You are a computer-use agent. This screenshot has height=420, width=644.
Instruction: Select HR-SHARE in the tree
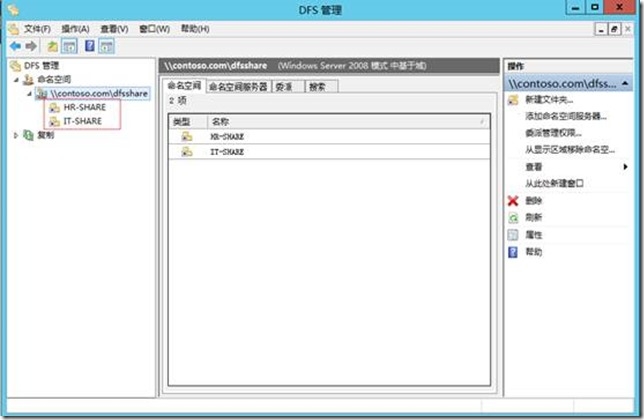(x=85, y=108)
